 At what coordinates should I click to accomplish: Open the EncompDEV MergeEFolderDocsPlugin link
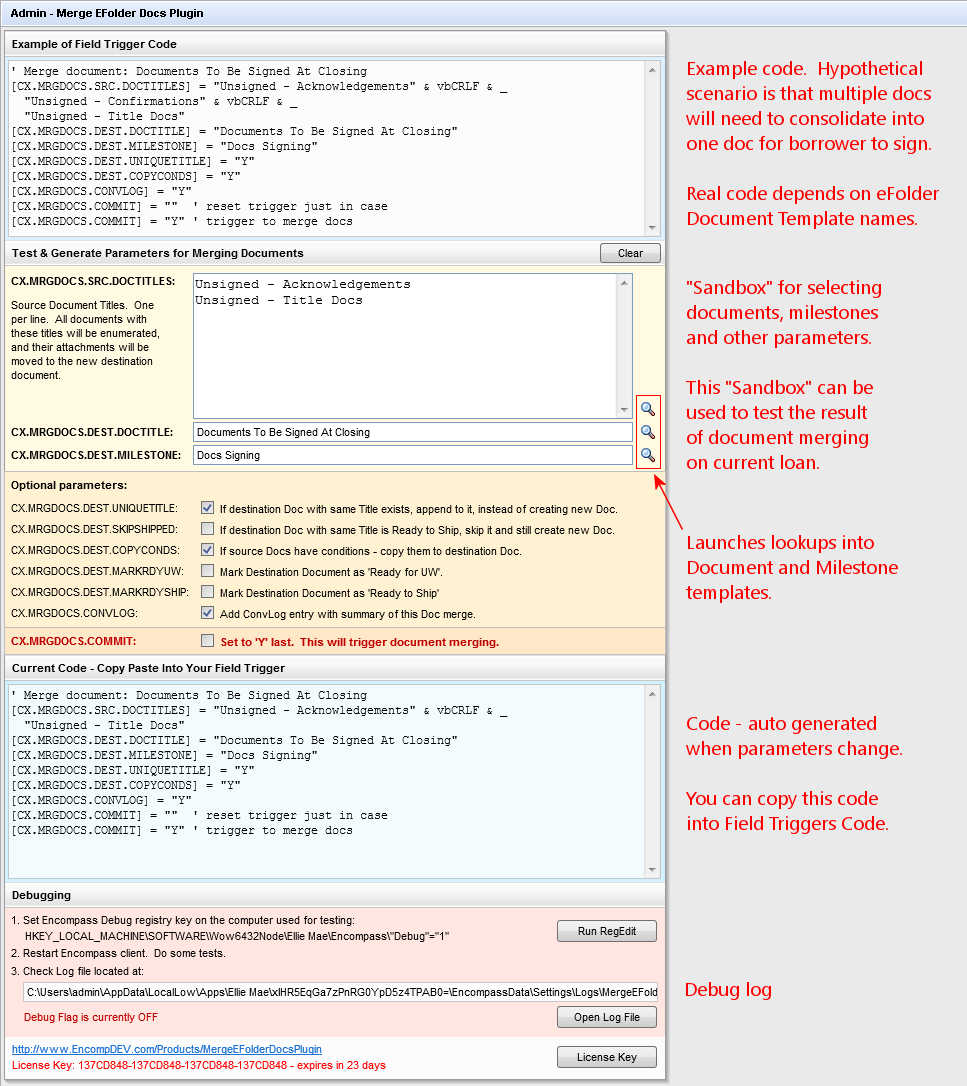point(167,1049)
